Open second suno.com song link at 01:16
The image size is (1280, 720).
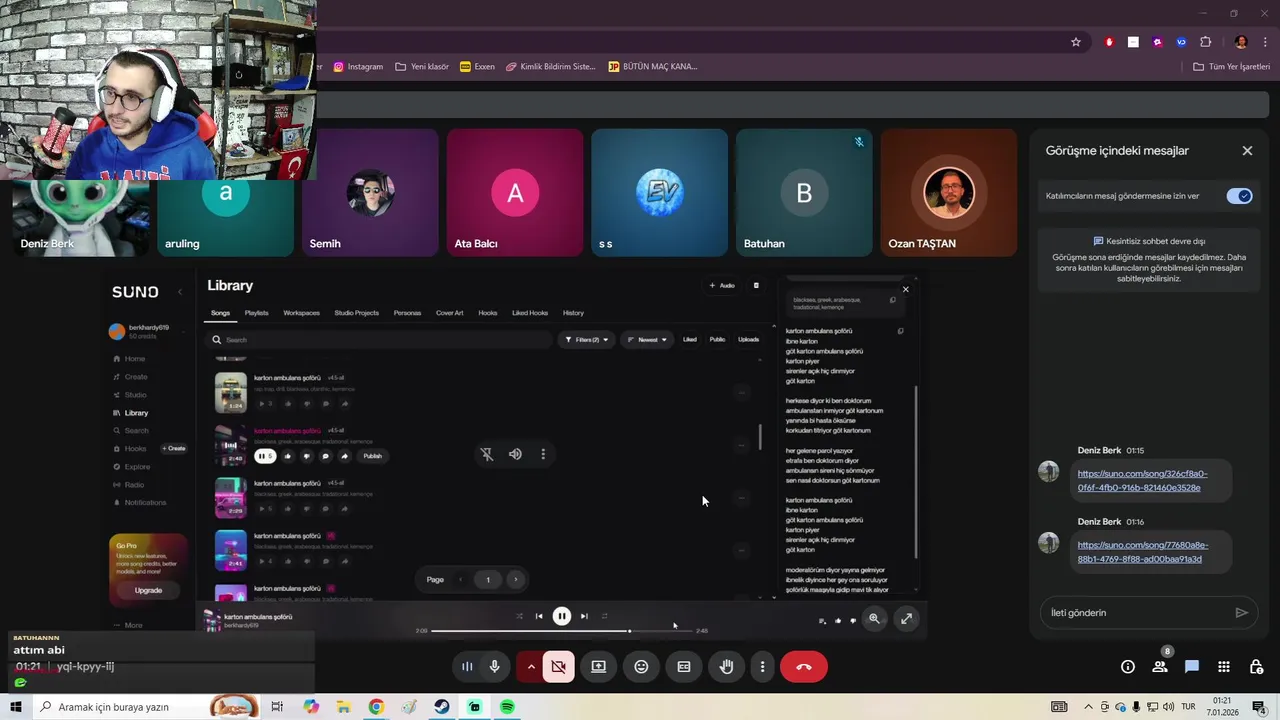[1142, 552]
